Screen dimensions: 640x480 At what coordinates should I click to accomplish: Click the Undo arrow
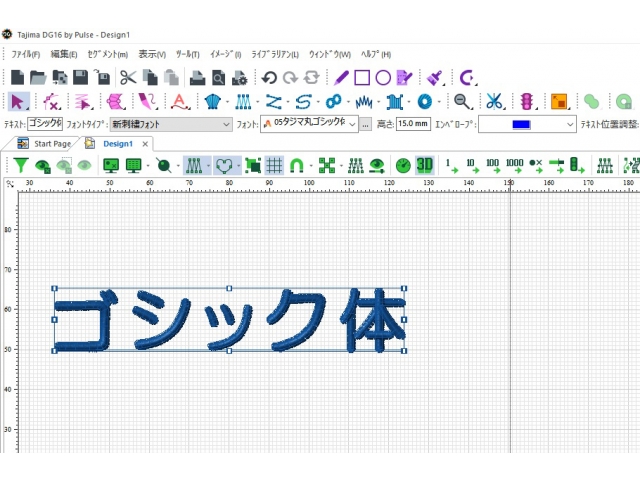[x=269, y=78]
